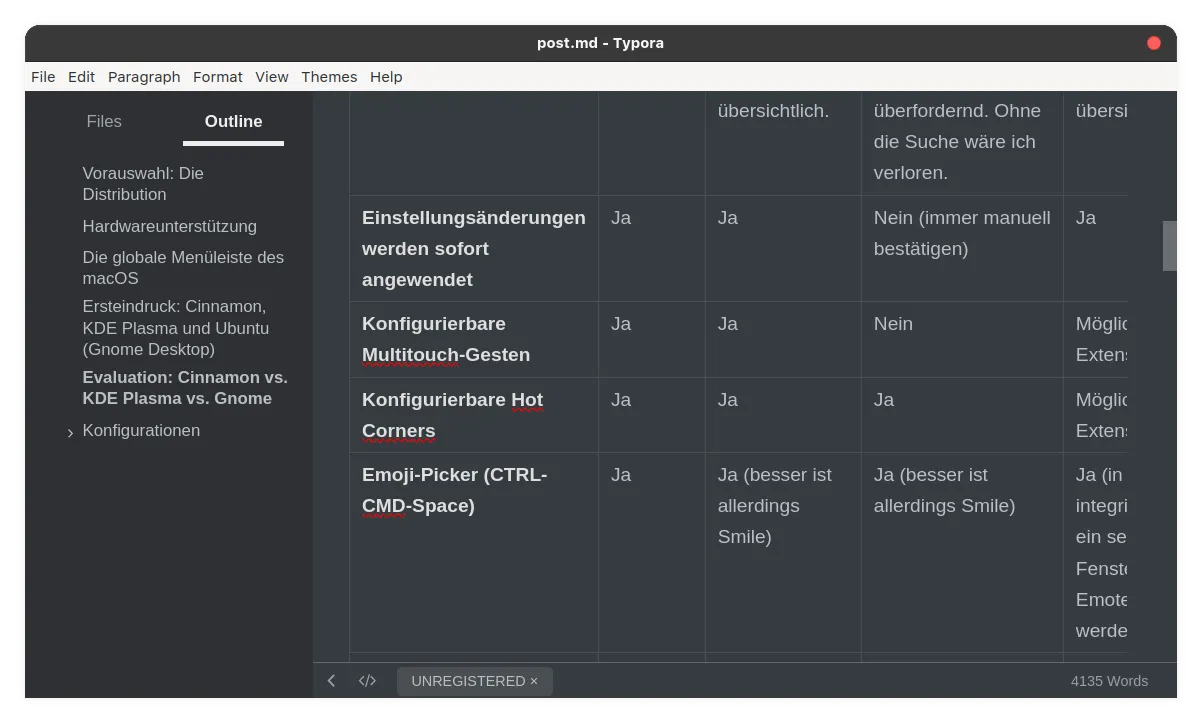The width and height of the screenshot is (1202, 723).
Task: Dismiss the UNREGISTERED badge
Action: tap(534, 681)
